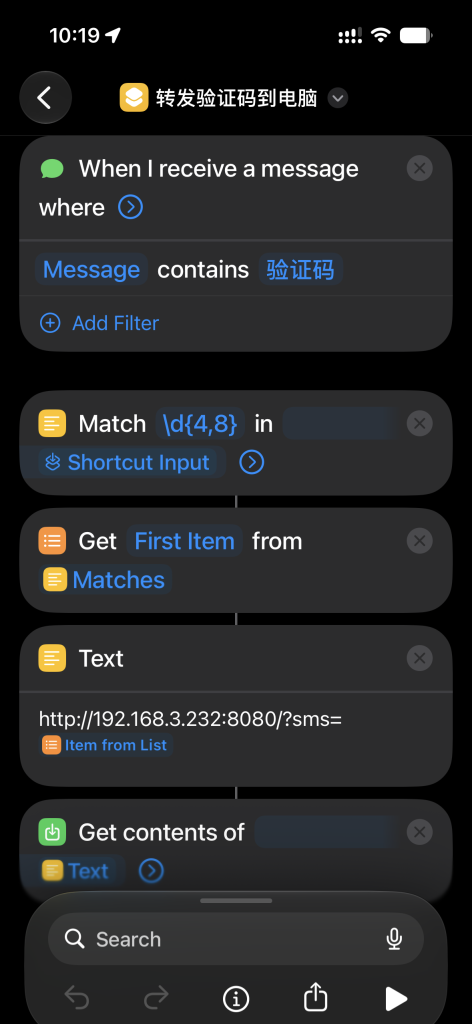Run the shortcut with the play button
472x1024 pixels.
tap(395, 998)
